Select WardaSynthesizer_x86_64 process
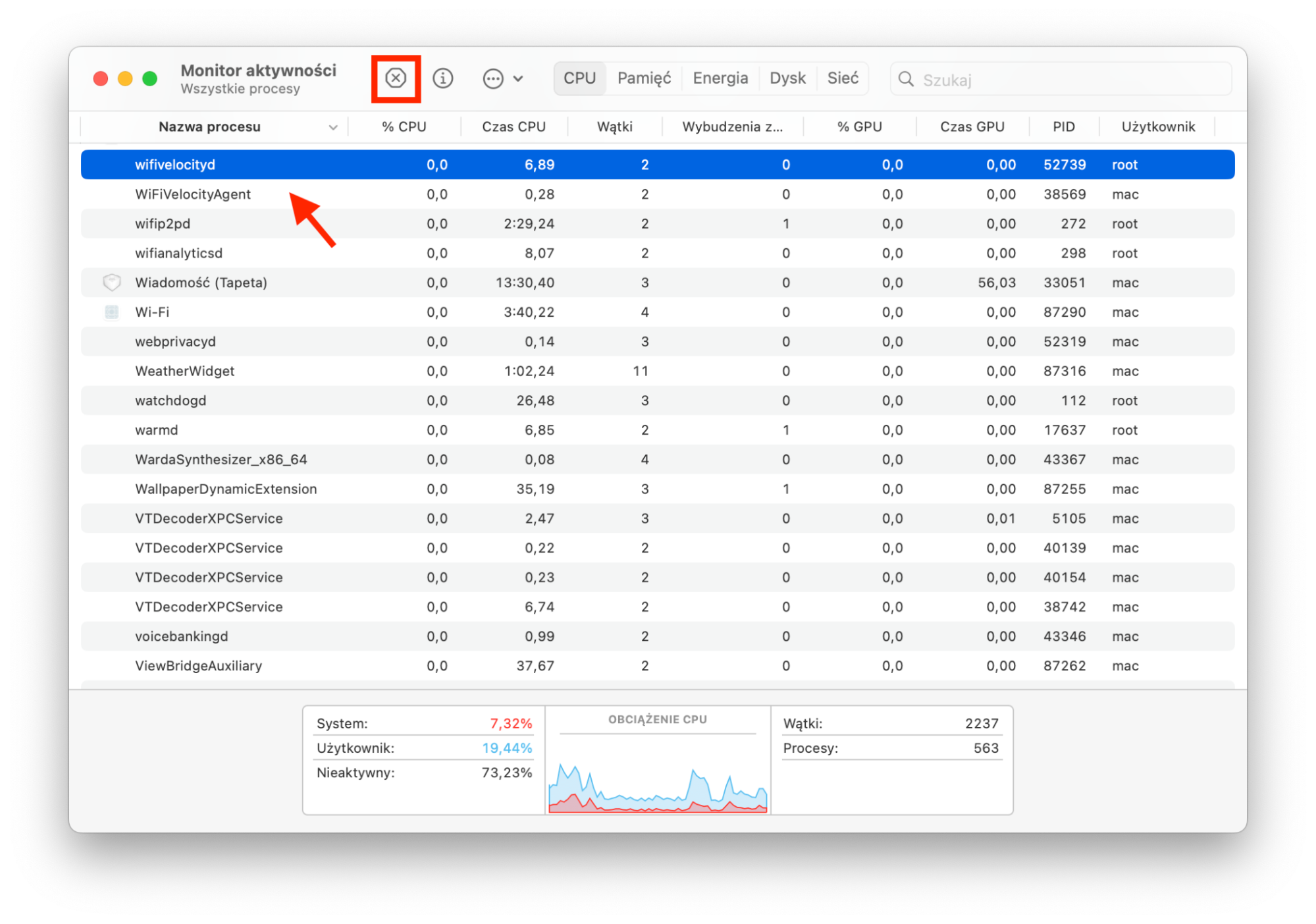 tap(657, 460)
